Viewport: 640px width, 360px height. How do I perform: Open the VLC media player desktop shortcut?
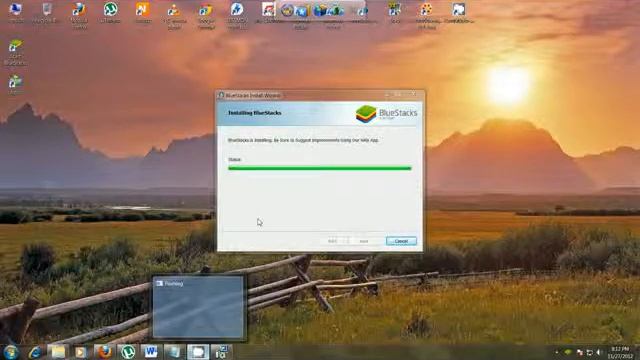point(174,16)
